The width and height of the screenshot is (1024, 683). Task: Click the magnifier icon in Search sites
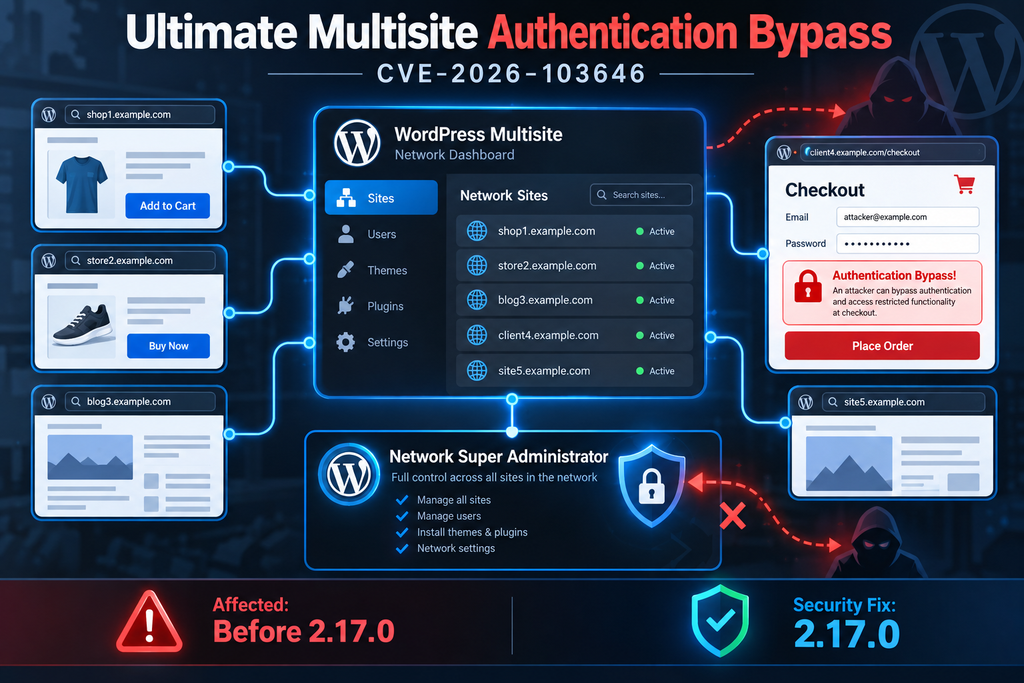(601, 195)
